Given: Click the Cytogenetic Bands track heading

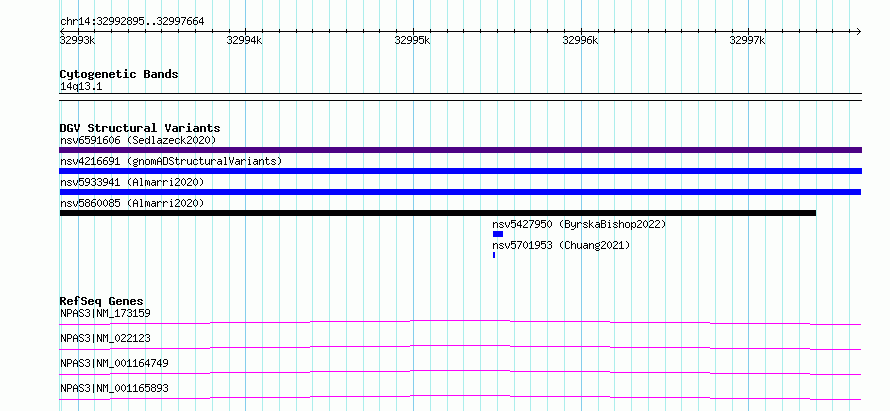Looking at the screenshot, I should (x=119, y=74).
